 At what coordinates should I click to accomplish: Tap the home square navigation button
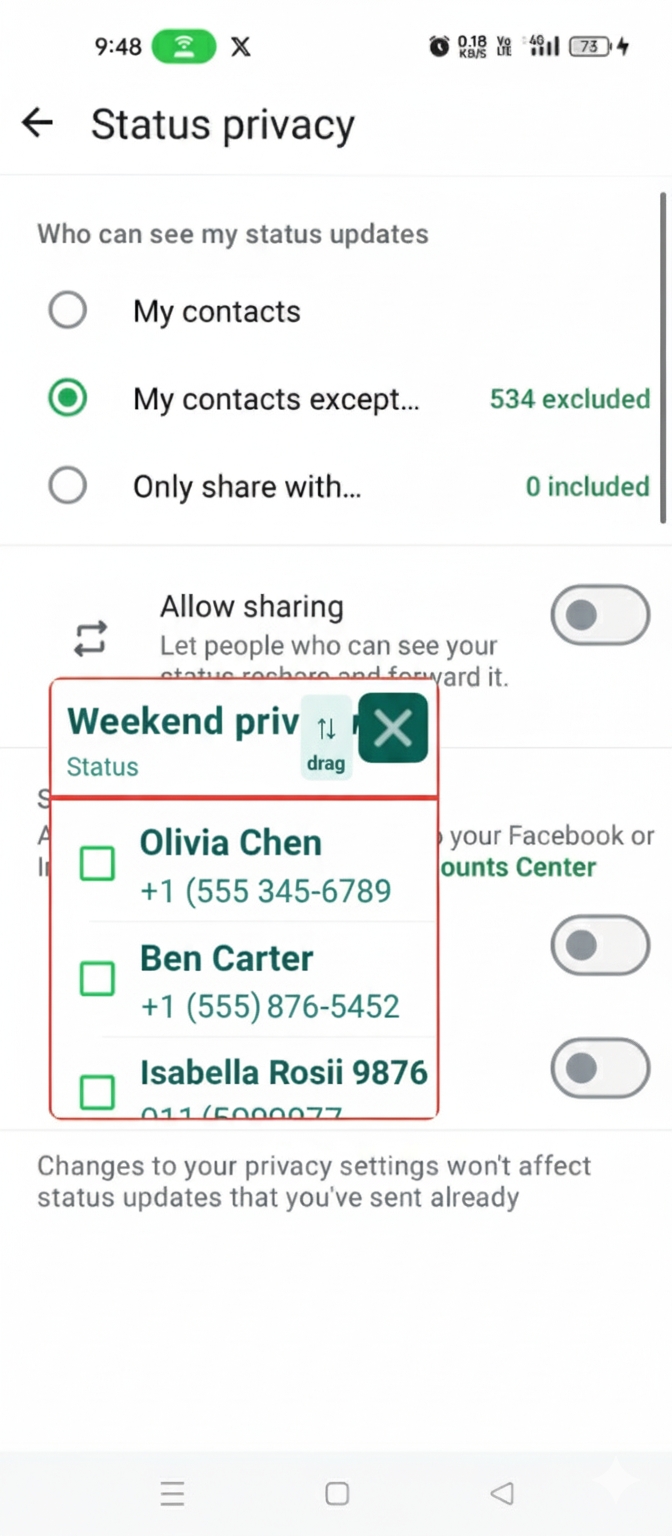(336, 1493)
